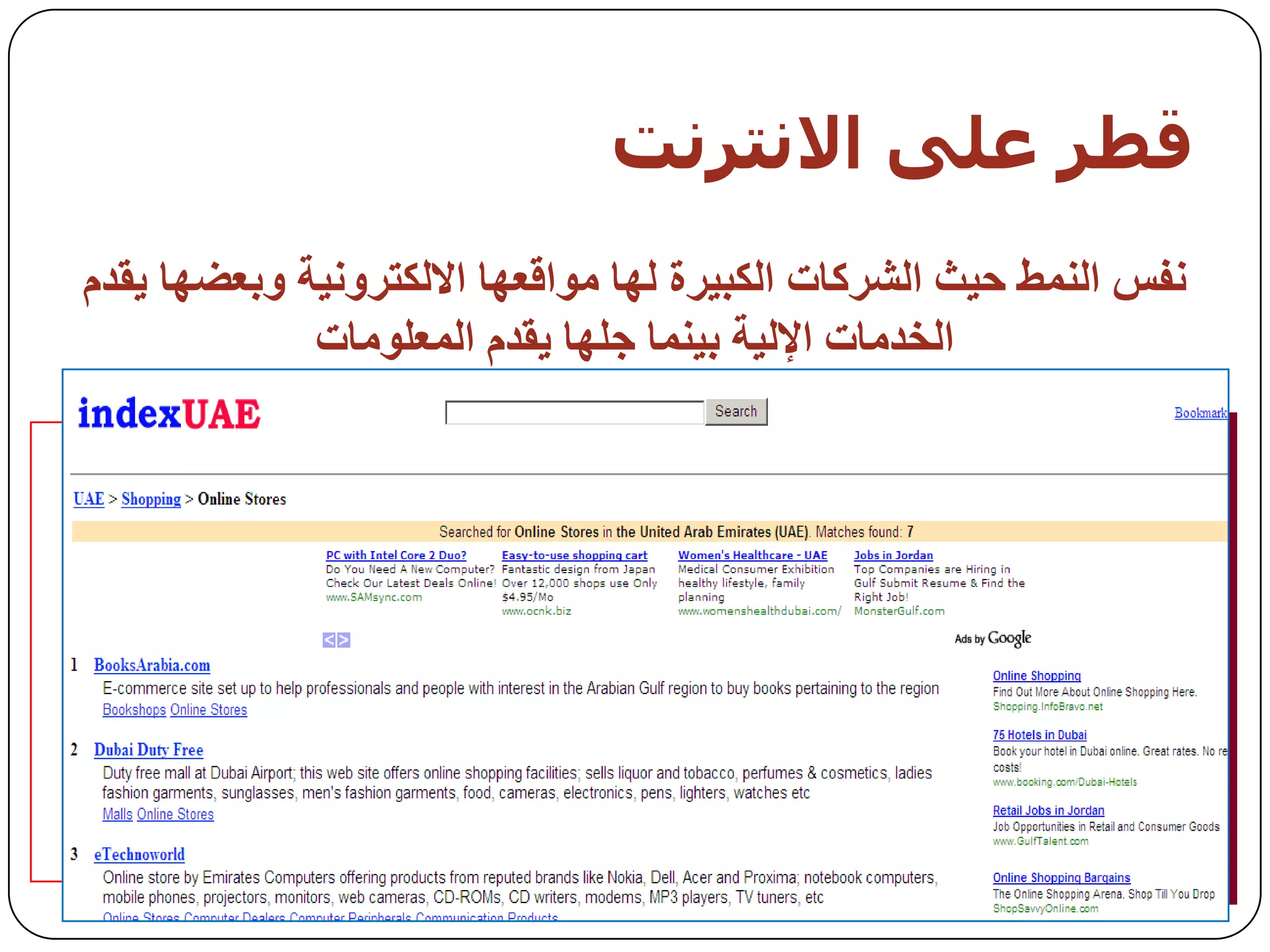Visit www.GulfTalent.com sidebar URL

(1040, 841)
